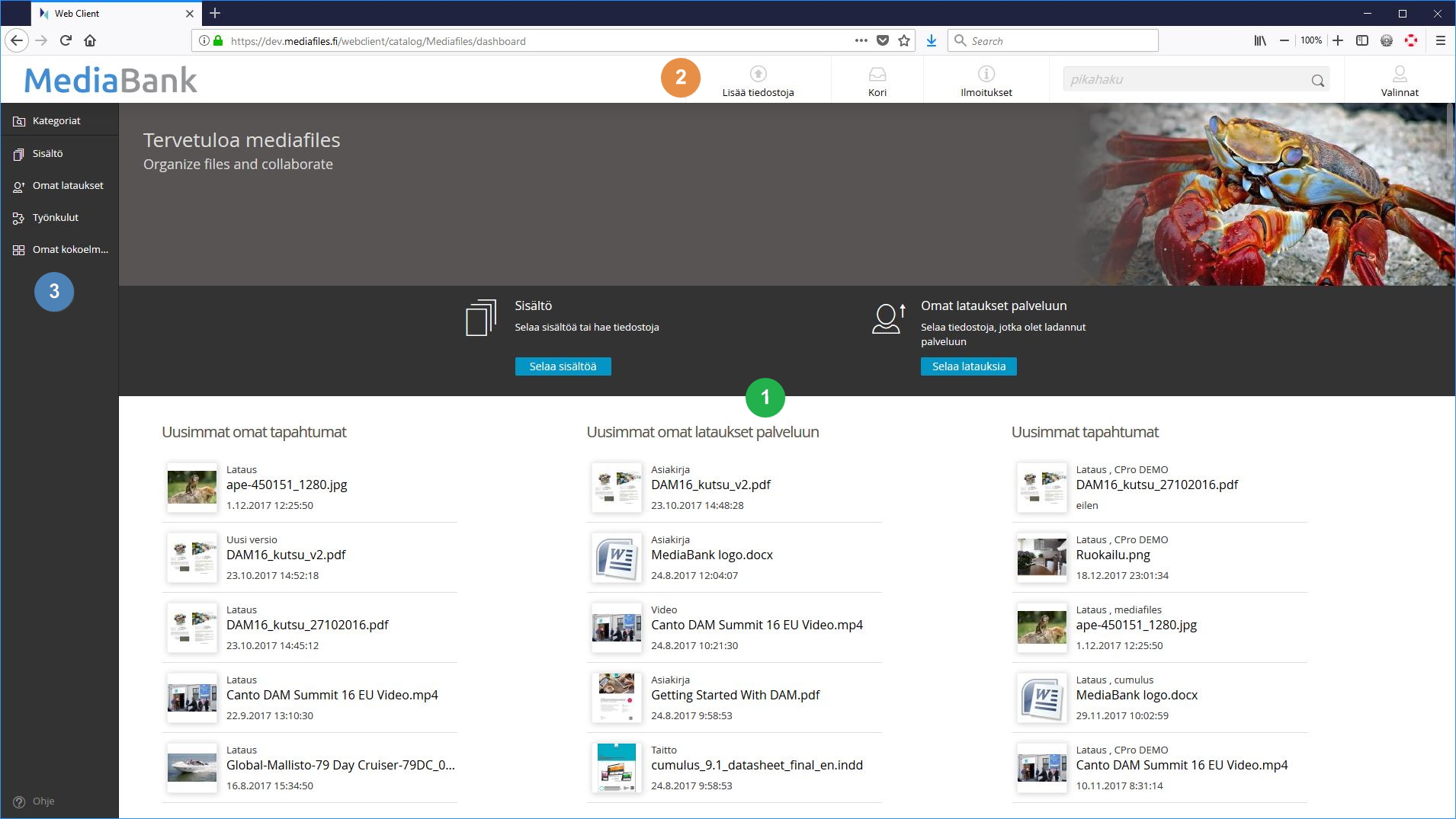Go to Työnkulut workflows

(x=55, y=218)
